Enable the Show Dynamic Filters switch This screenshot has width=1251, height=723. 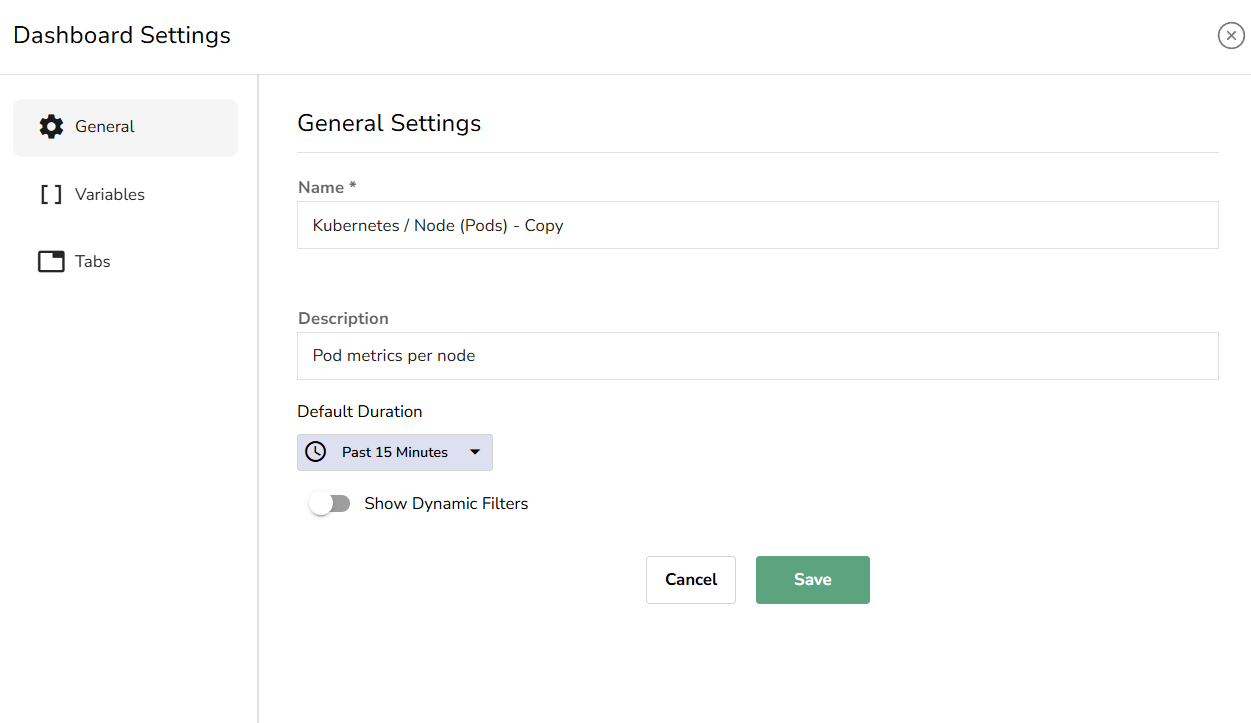pos(330,503)
